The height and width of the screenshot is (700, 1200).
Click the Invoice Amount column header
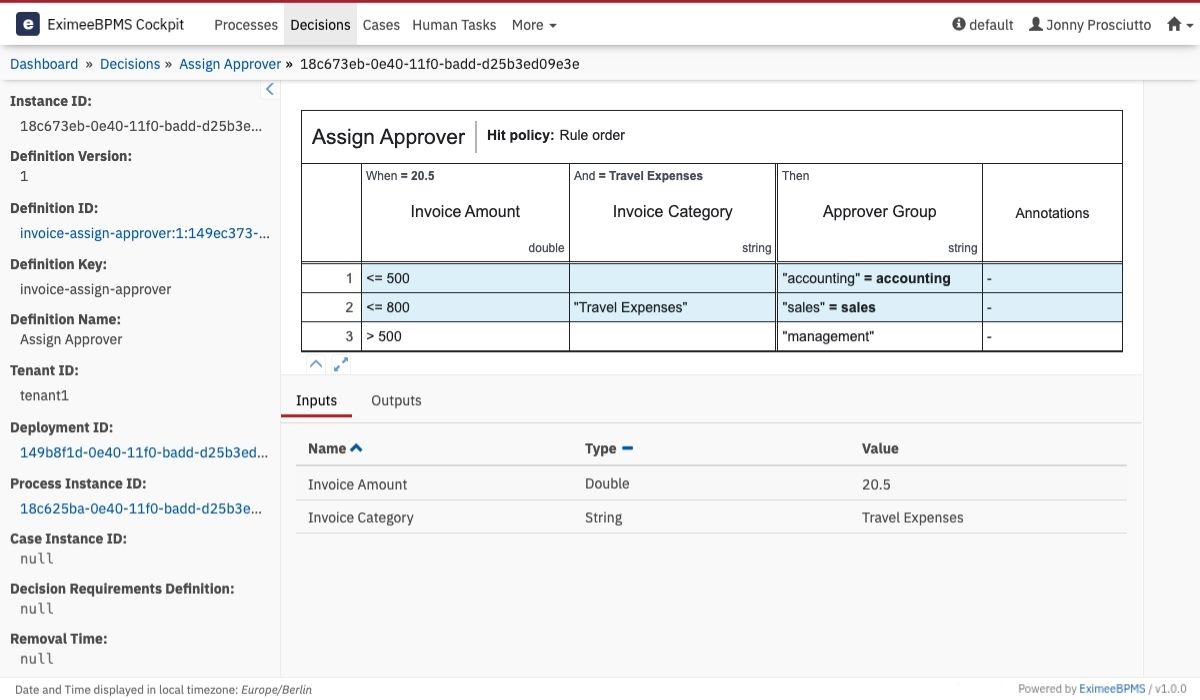point(465,212)
